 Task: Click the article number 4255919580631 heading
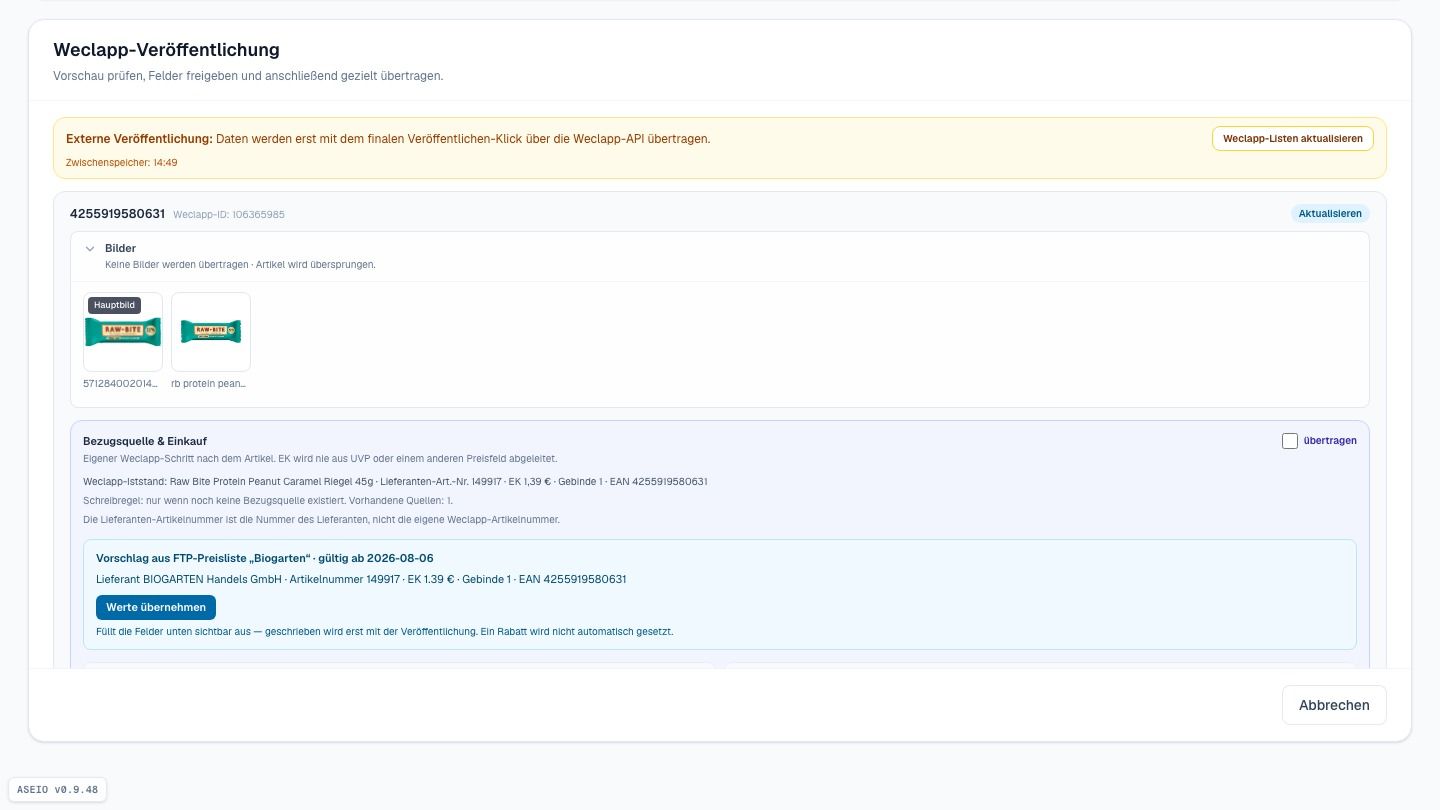pos(117,214)
